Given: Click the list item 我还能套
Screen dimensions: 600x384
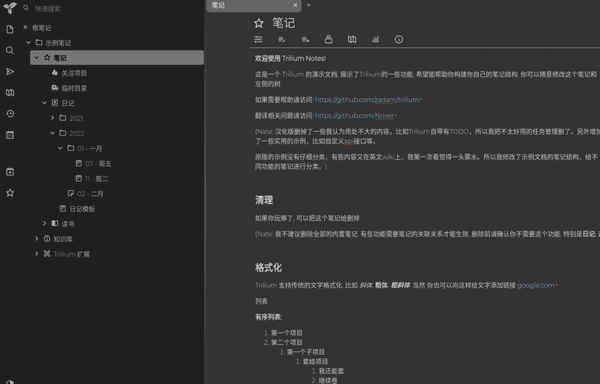Looking at the screenshot, I should click(331, 371).
